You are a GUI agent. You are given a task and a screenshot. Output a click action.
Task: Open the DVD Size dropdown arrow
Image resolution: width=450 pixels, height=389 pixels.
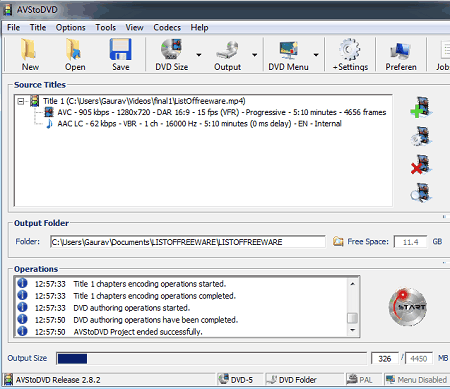[x=199, y=55]
